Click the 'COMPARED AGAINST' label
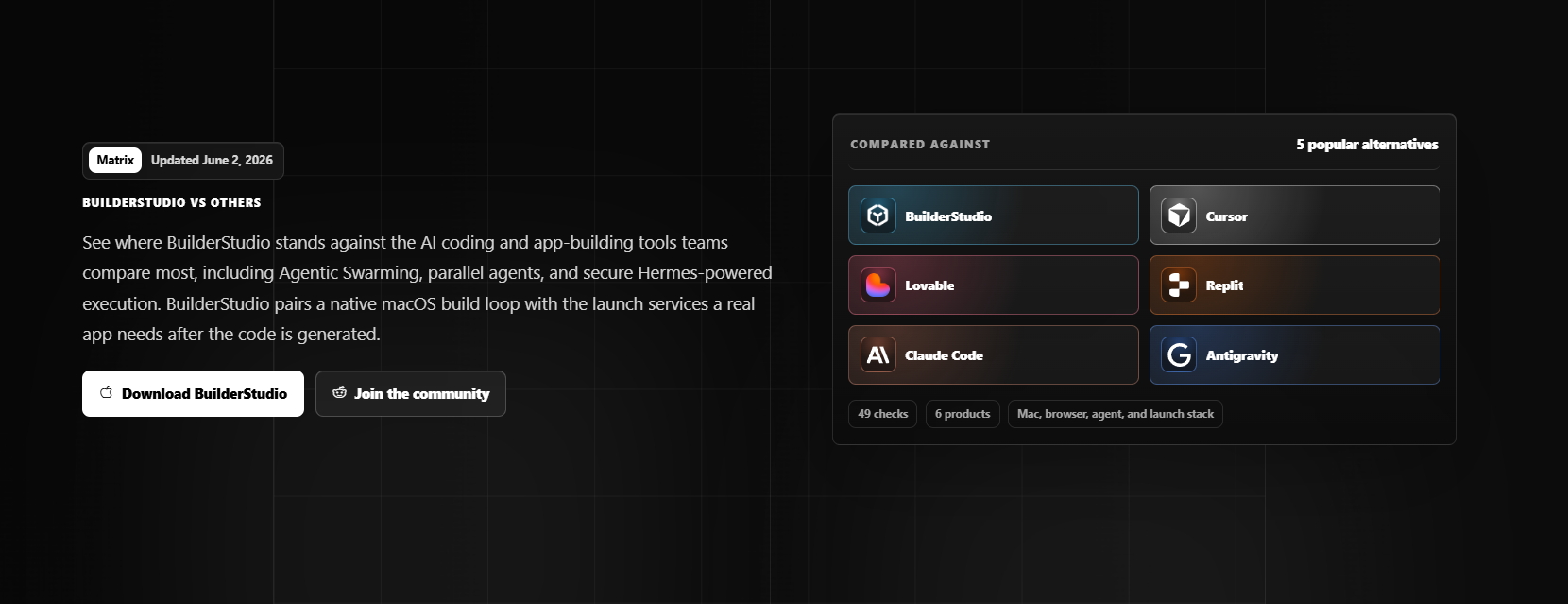Viewport: 1568px width, 604px height. 920,145
